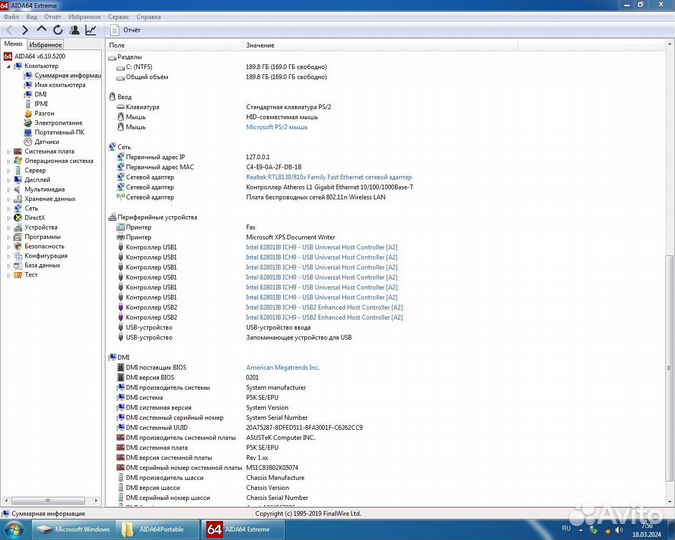Expand the Сервер tree node
The image size is (675, 540).
9,171
